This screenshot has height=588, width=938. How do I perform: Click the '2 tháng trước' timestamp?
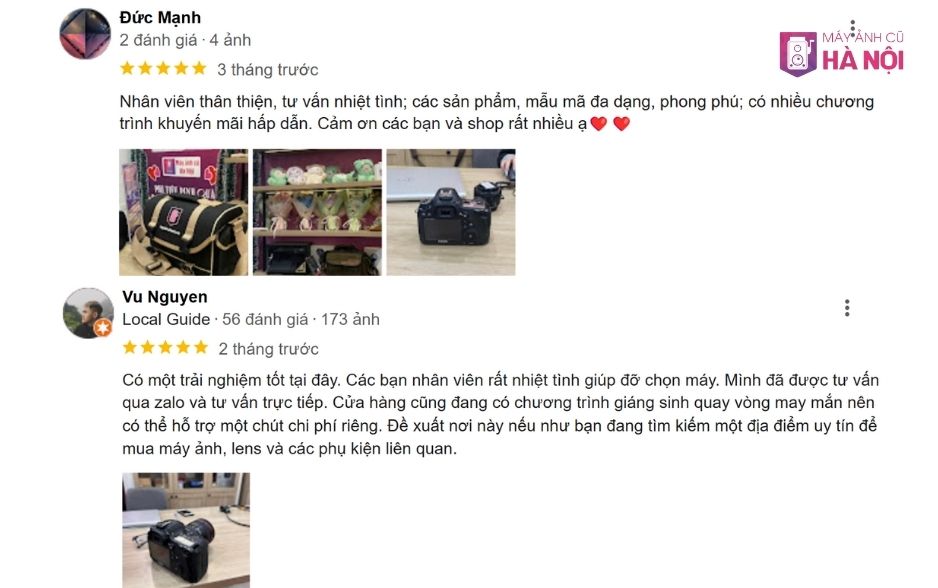tap(269, 349)
